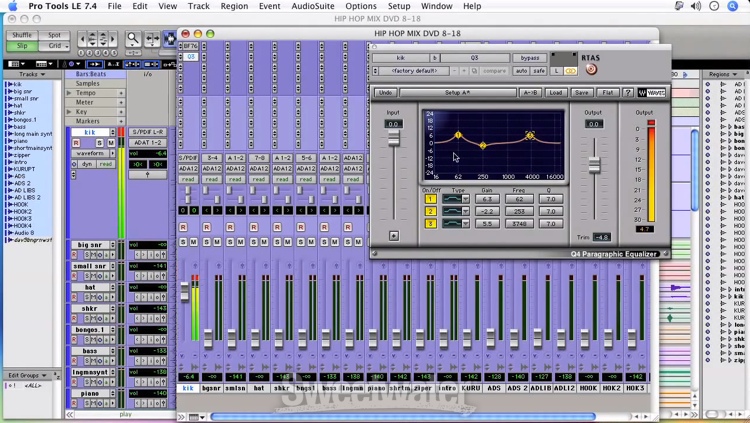
Task: Click EQ band 2 node on graph
Action: click(x=483, y=145)
